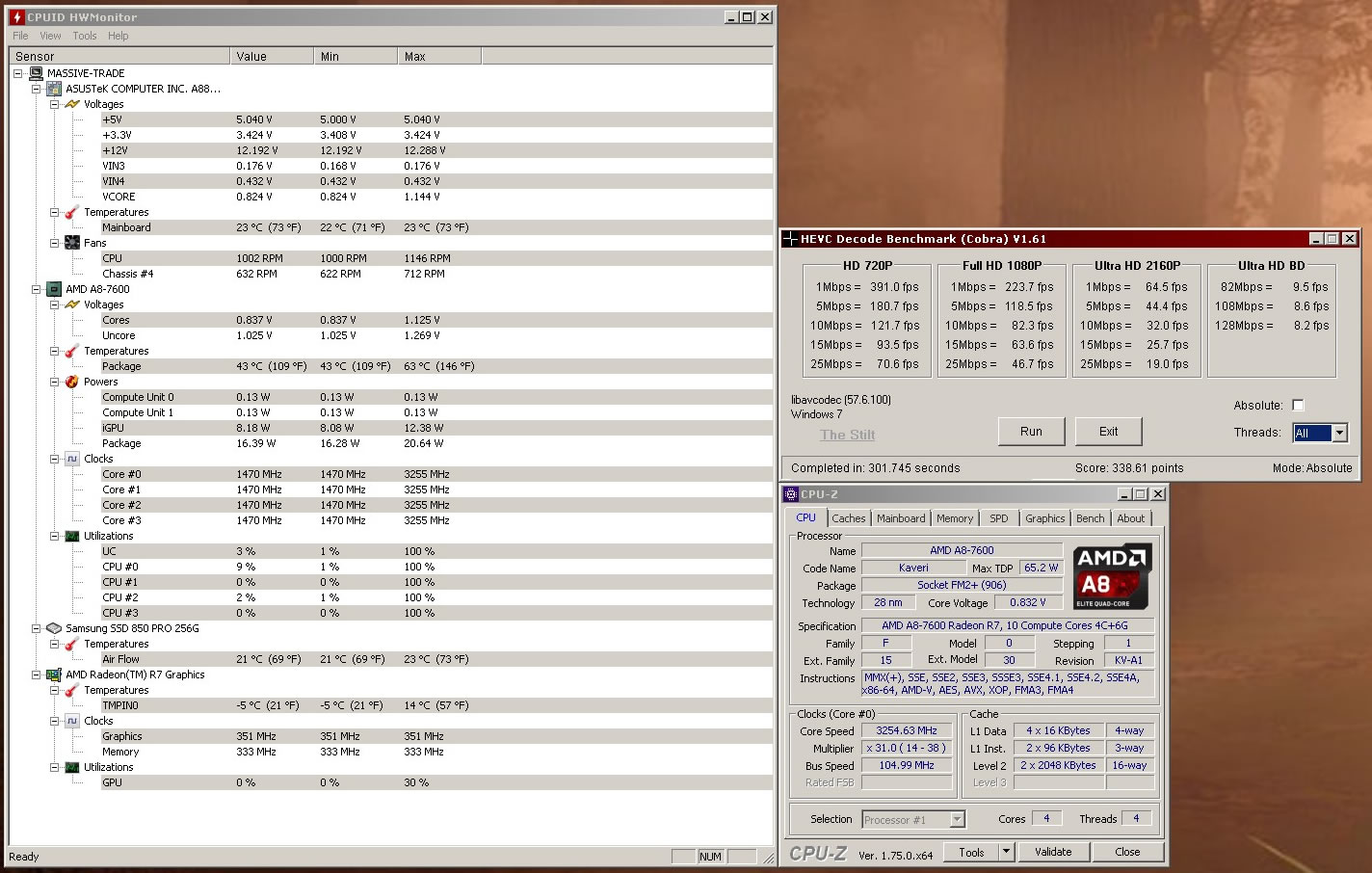Viewport: 1372px width, 873px height.
Task: Open the Tools menu in HWMonitor
Action: point(84,36)
